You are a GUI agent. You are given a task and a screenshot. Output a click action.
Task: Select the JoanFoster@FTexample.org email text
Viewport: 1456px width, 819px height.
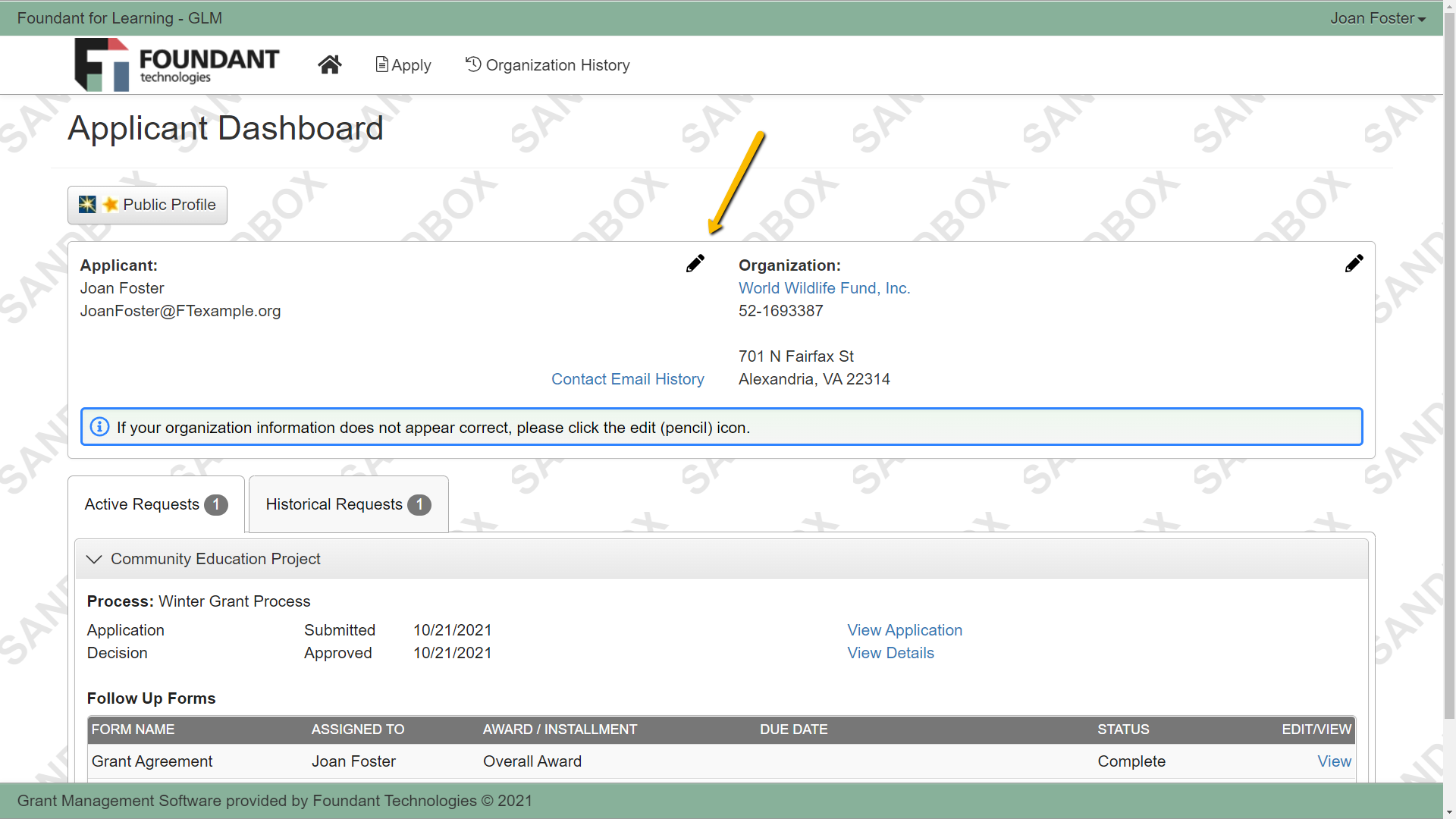click(x=180, y=311)
